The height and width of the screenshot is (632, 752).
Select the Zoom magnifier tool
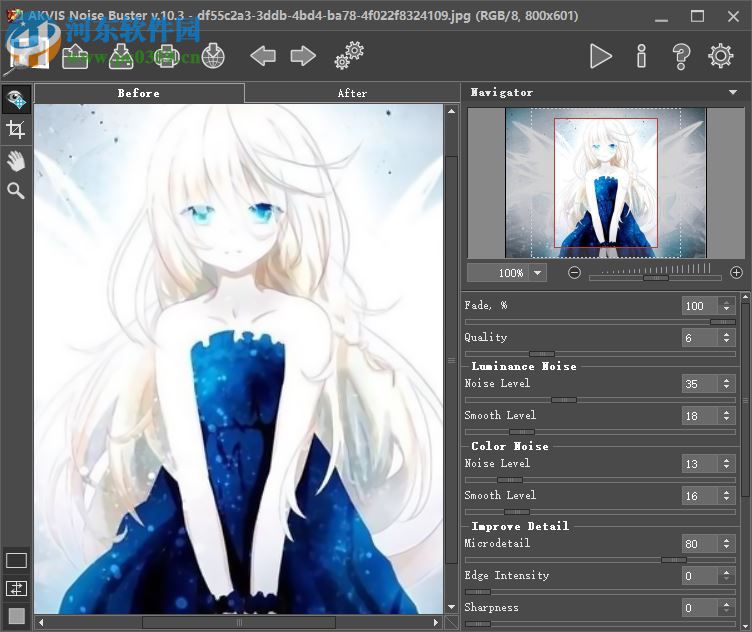pyautogui.click(x=16, y=190)
